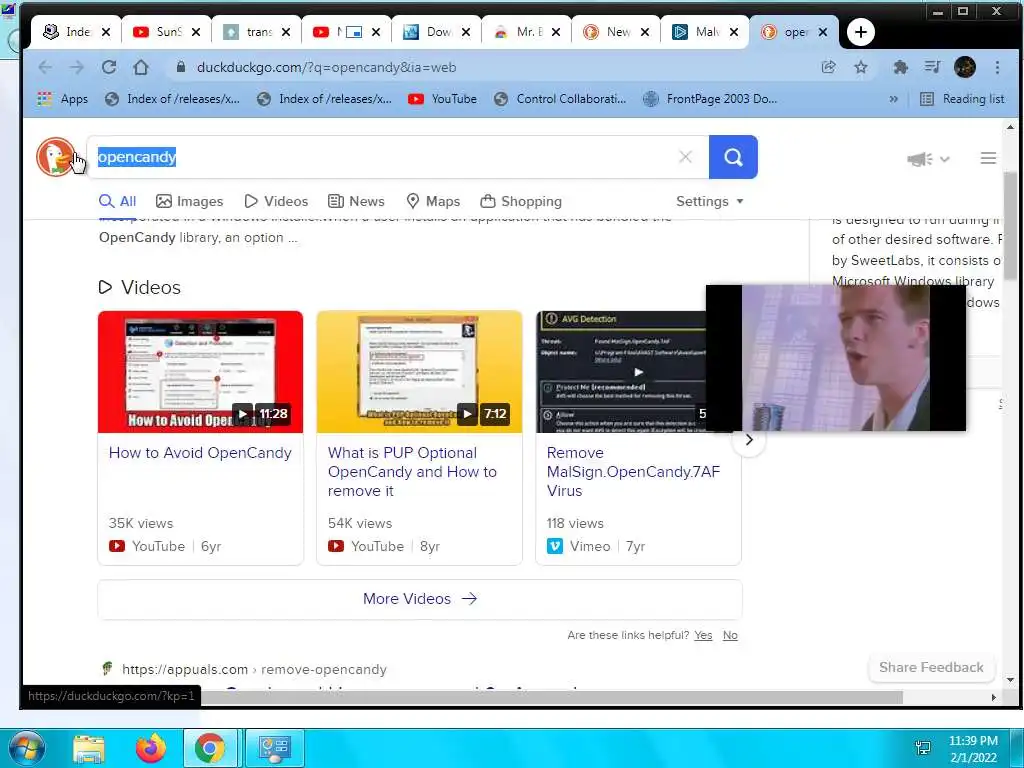Image resolution: width=1024 pixels, height=768 pixels.
Task: Open the How to Avoid OpenCandy title
Action: 200,453
